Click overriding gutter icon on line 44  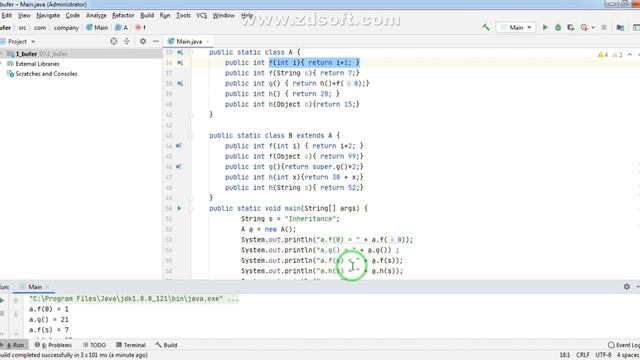[x=179, y=146]
